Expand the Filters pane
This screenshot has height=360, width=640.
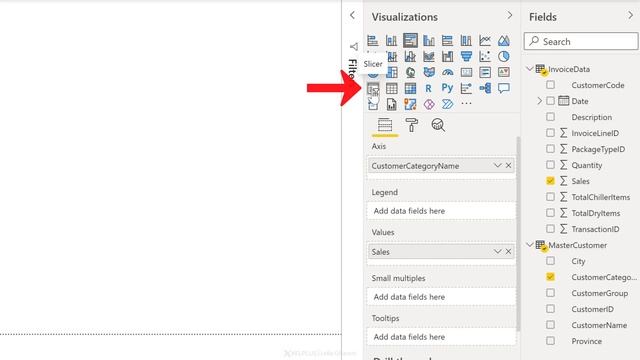coord(352,16)
